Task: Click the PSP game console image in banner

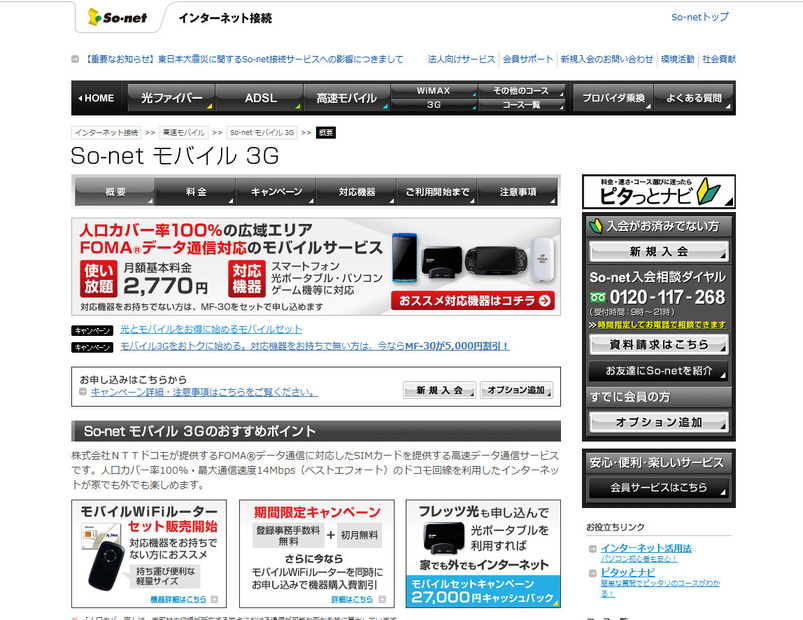Action: [497, 260]
